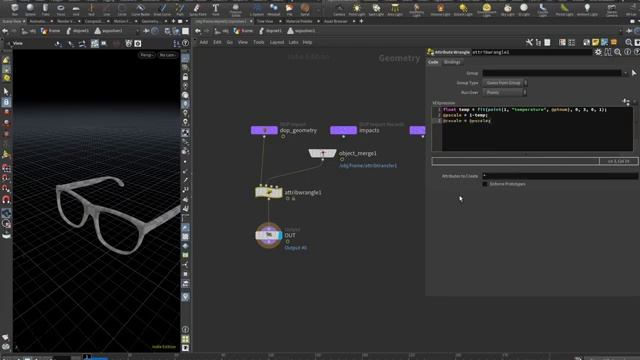640x360 pixels.
Task: Switch to the Tree View tab
Action: (x=265, y=21)
